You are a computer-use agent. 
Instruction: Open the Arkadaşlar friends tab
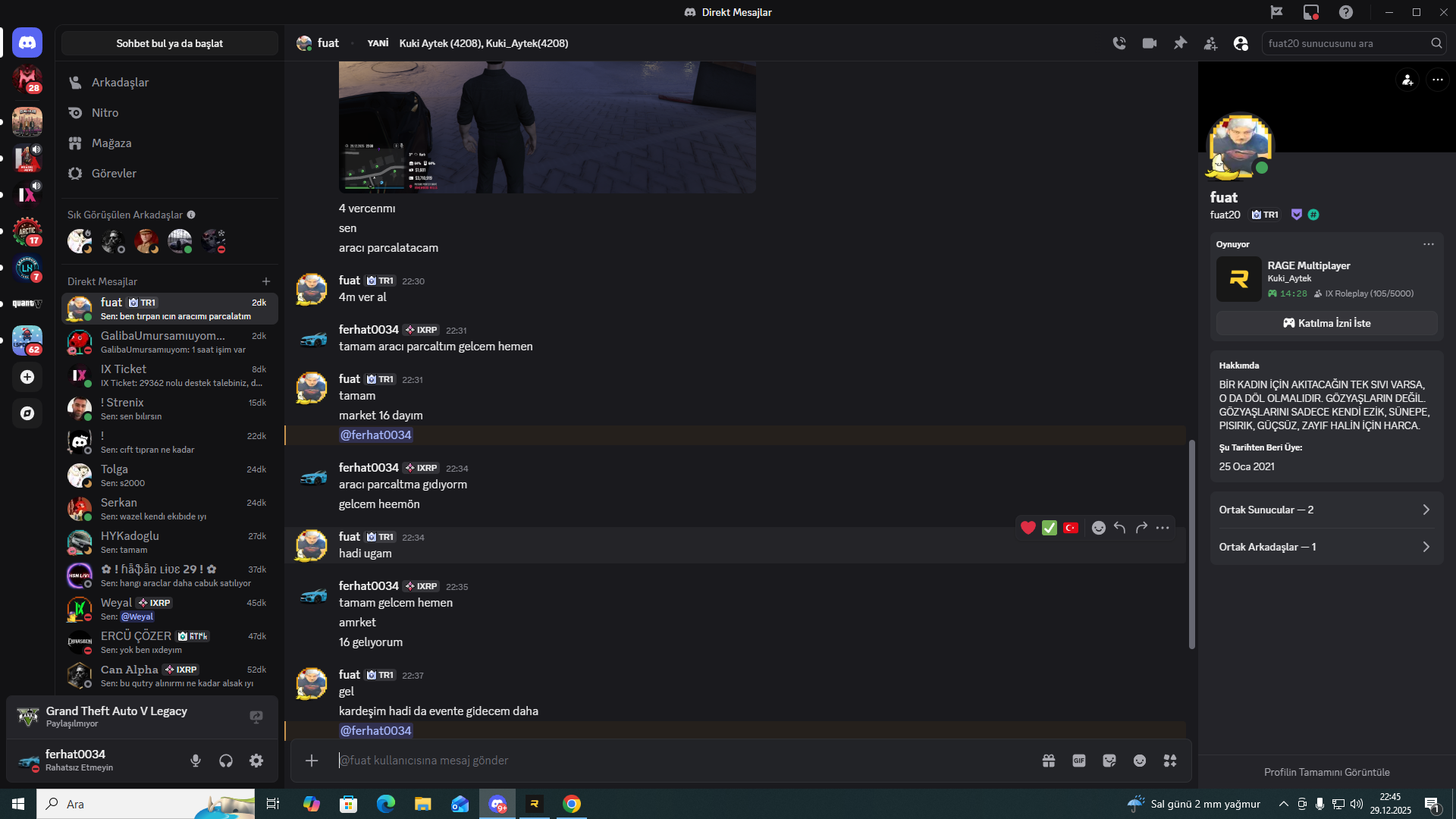click(x=170, y=82)
